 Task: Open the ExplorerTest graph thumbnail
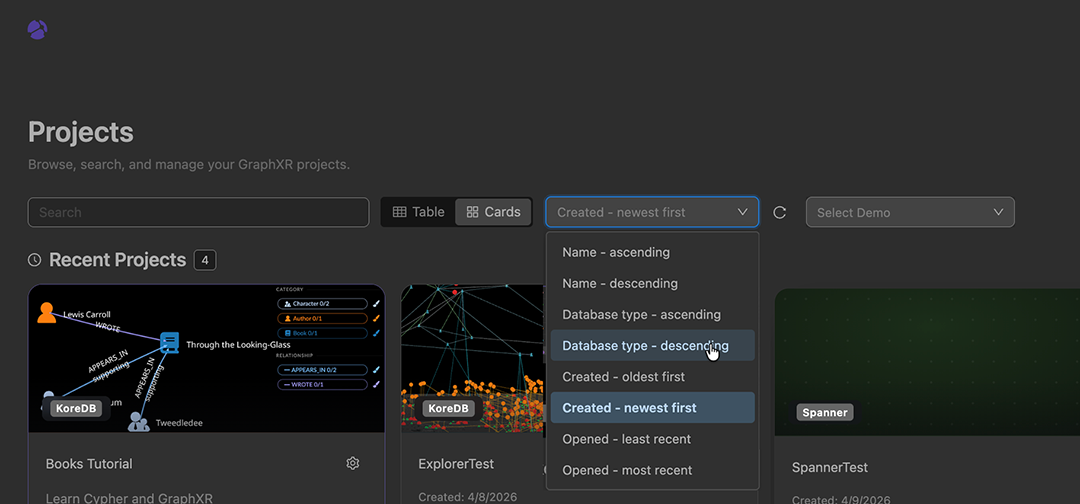473,359
